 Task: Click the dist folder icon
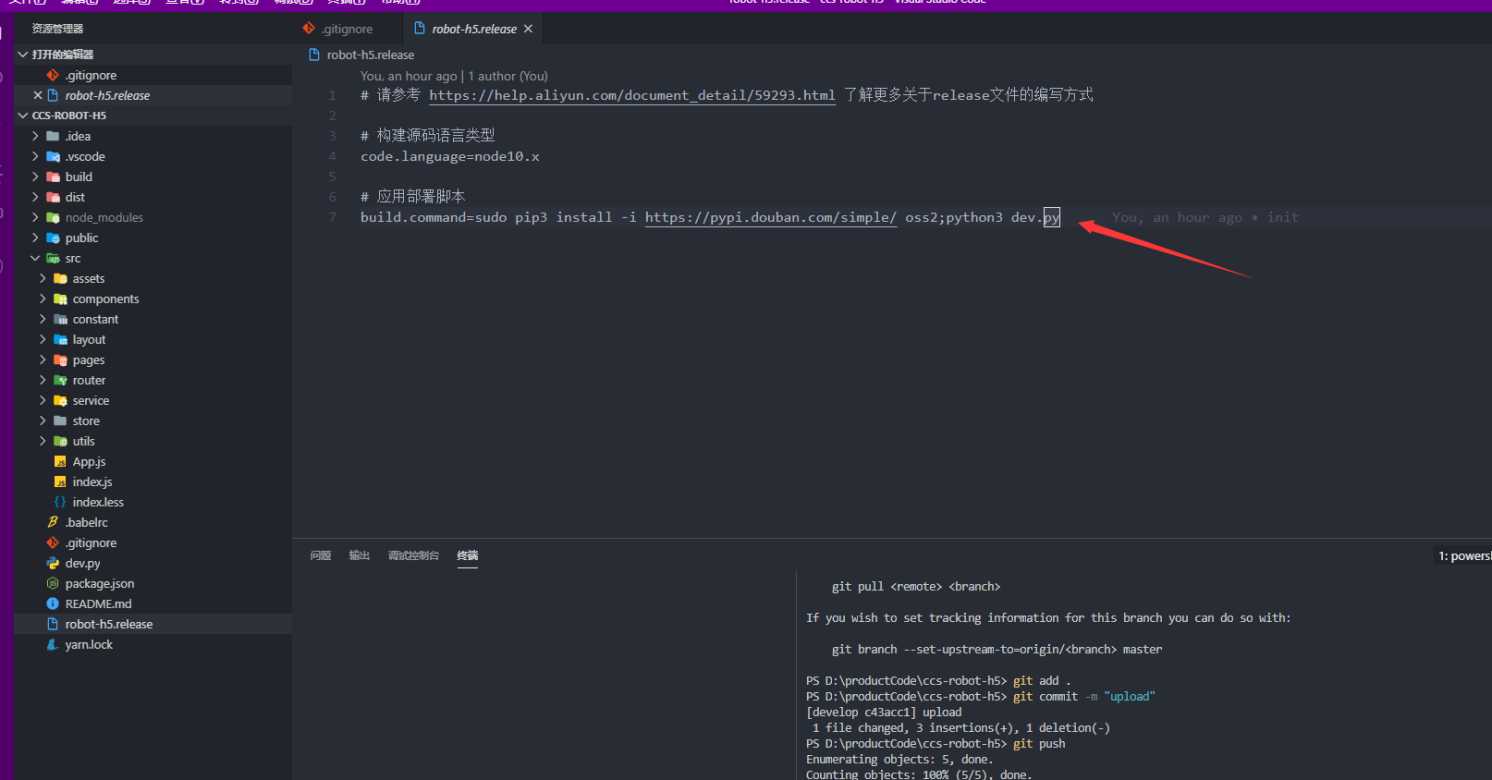[53, 197]
